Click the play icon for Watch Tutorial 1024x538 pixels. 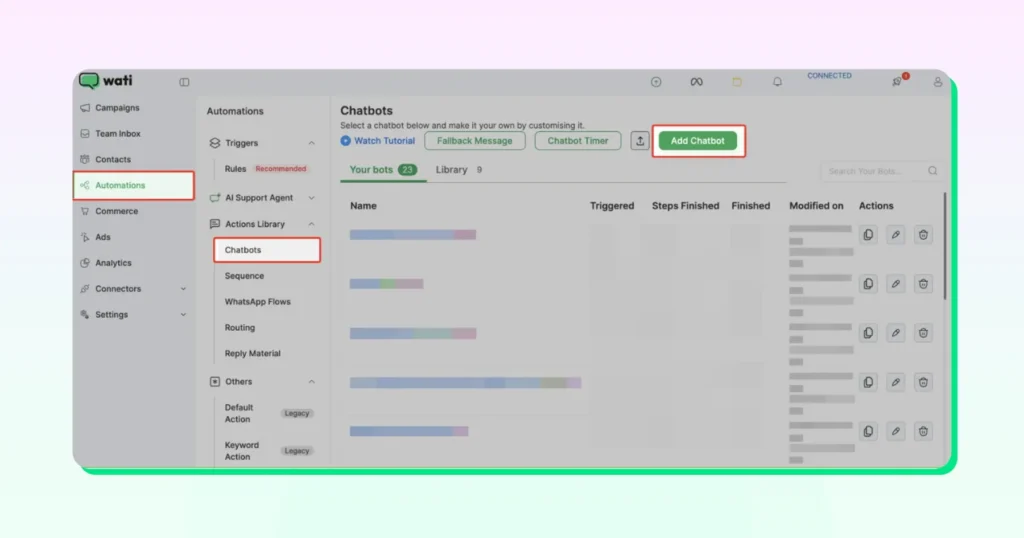tap(346, 141)
